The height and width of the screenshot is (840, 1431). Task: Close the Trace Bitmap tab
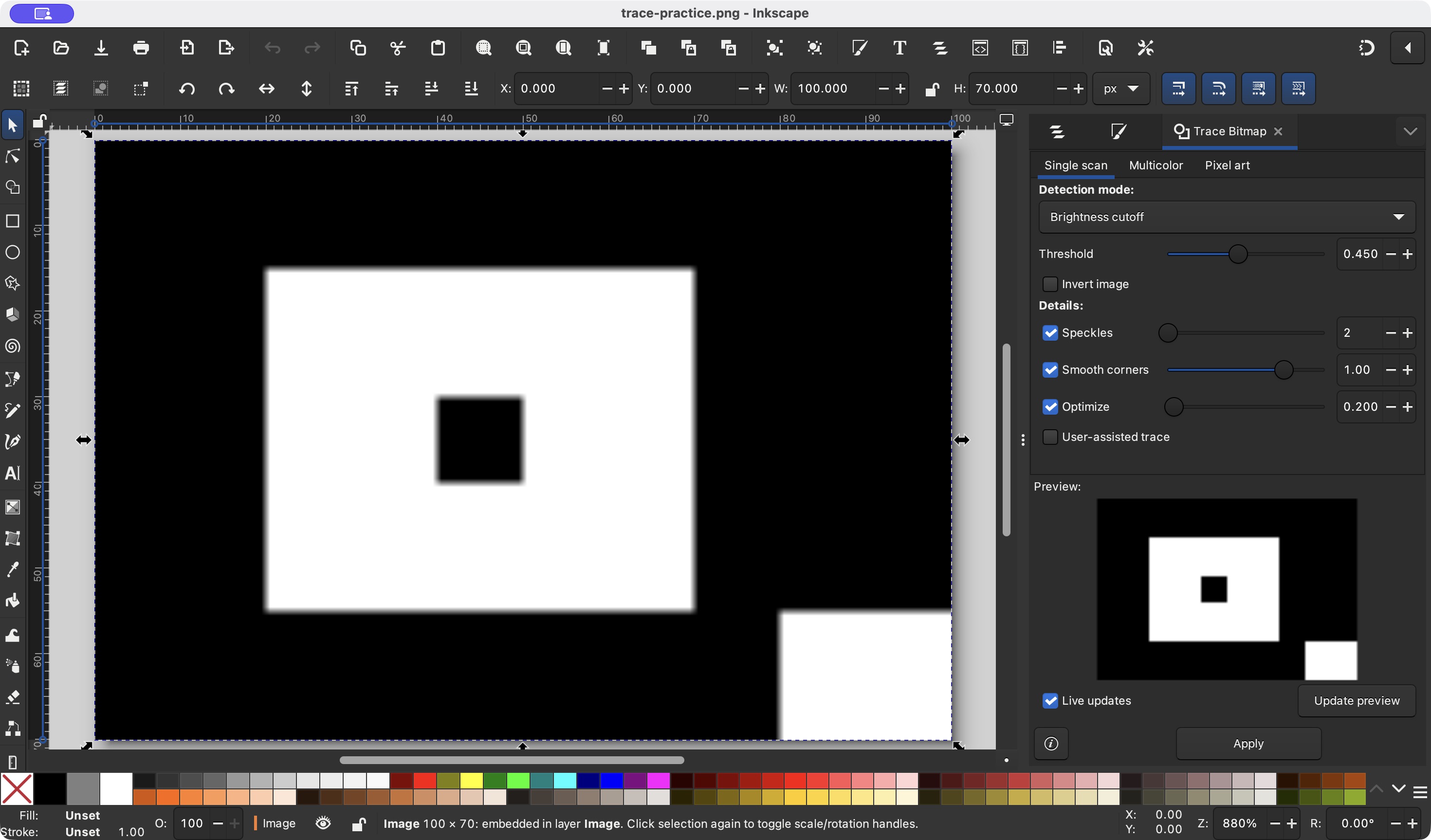pyautogui.click(x=1278, y=131)
